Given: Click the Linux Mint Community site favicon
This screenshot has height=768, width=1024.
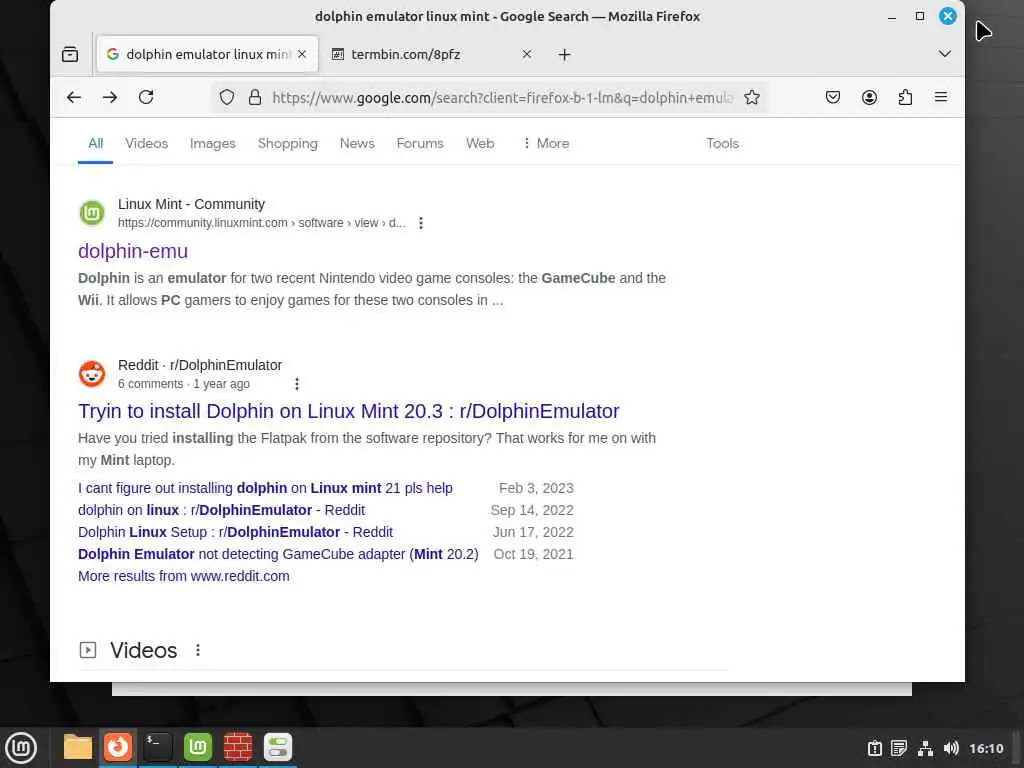Looking at the screenshot, I should point(92,213).
